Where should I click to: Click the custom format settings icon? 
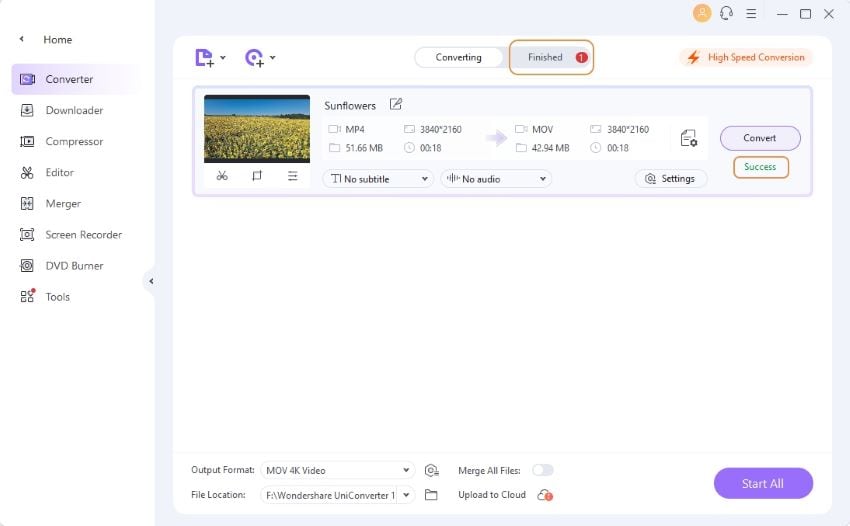coord(432,471)
